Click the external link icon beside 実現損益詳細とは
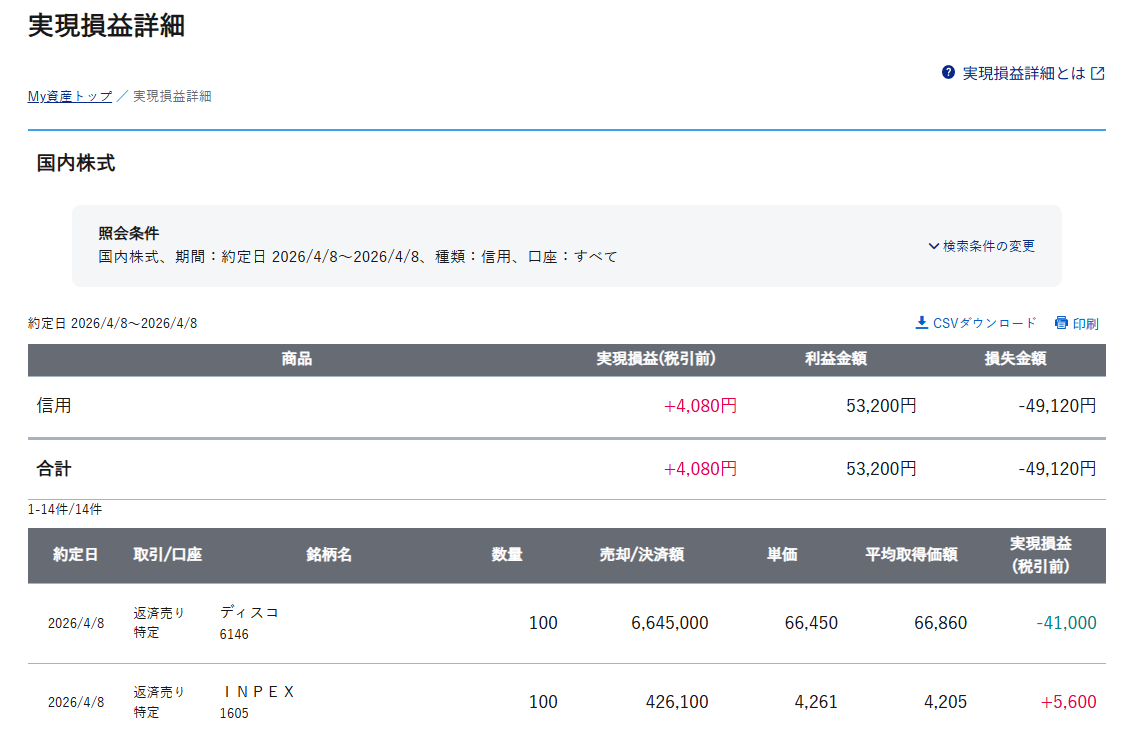Image resolution: width=1132 pixels, height=741 pixels. tap(1098, 73)
